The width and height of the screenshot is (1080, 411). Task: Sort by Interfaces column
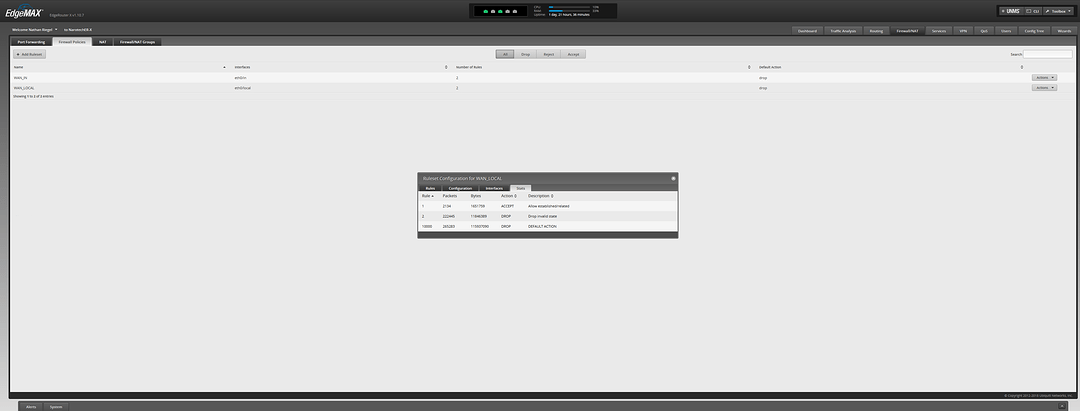pyautogui.click(x=341, y=67)
